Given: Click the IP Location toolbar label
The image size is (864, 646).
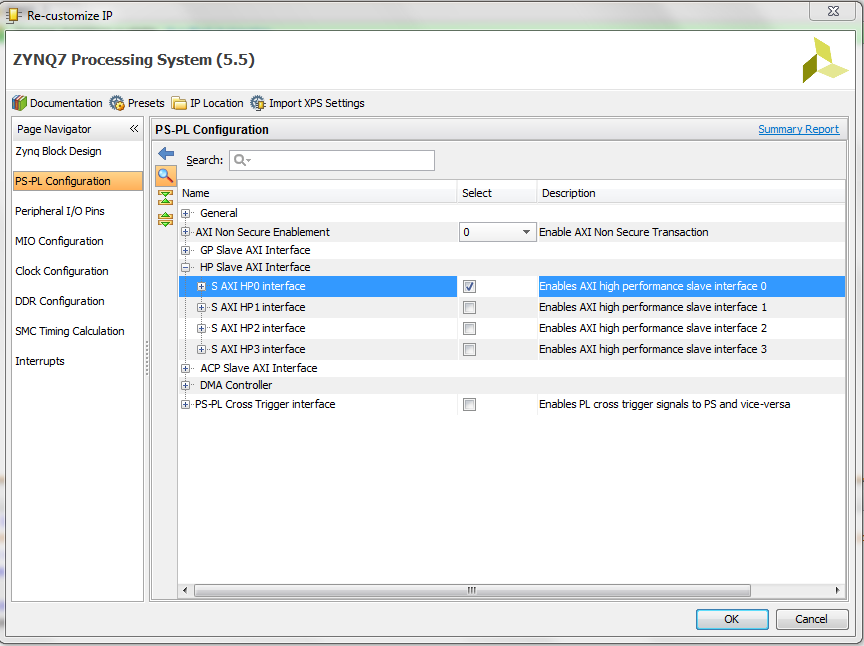Looking at the screenshot, I should 217,103.
